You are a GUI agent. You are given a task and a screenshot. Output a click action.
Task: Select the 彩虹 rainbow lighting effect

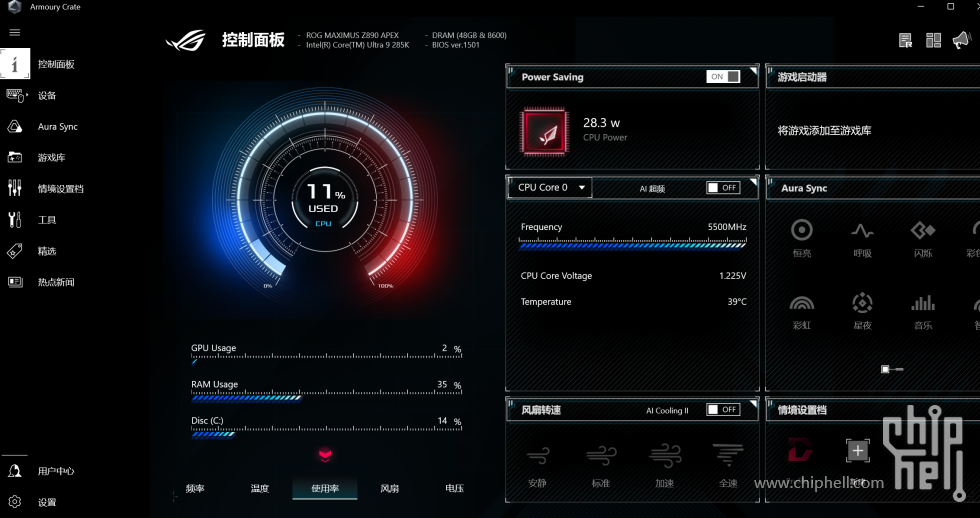click(x=802, y=311)
